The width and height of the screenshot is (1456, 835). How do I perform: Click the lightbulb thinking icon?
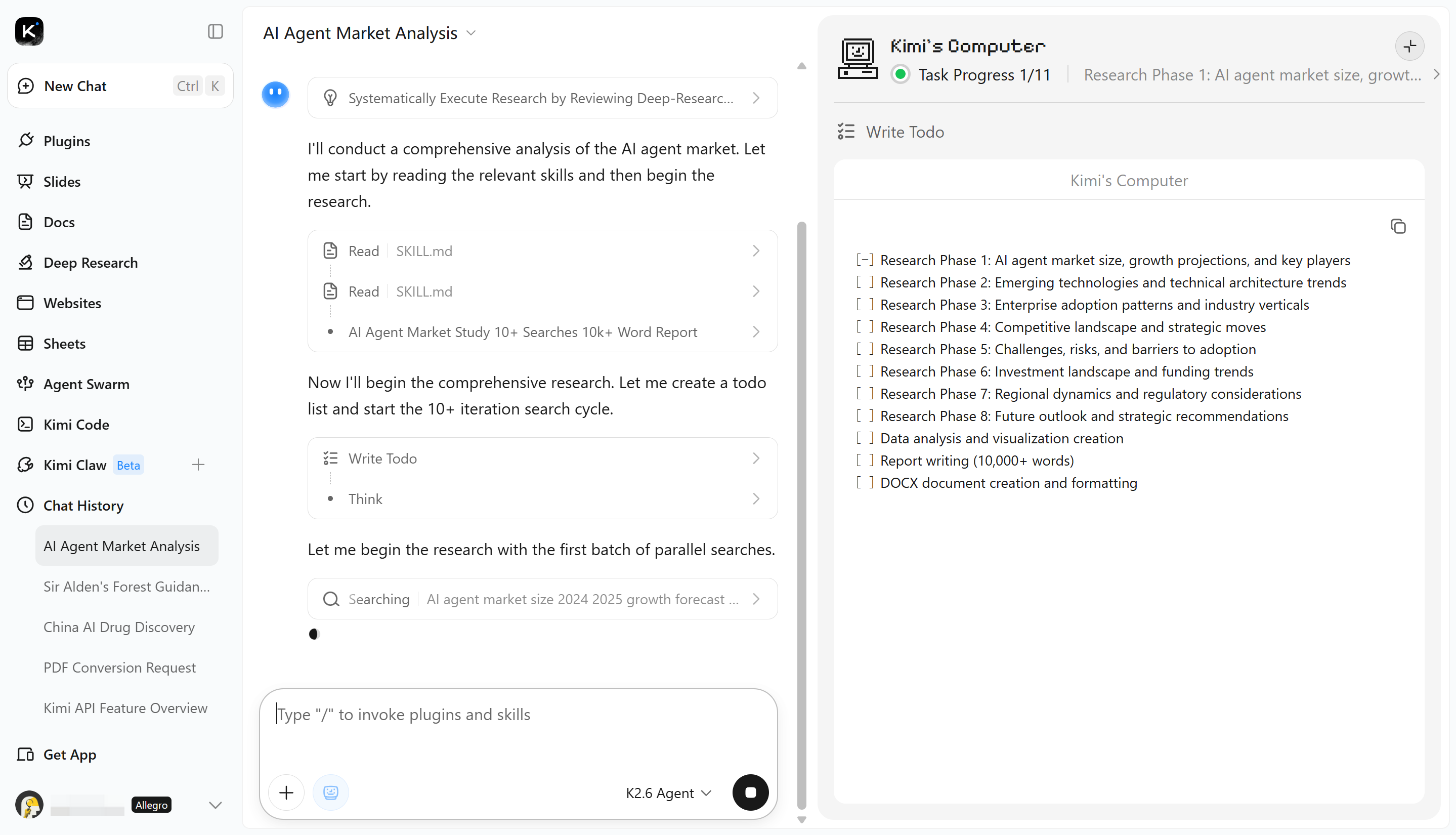coord(330,98)
